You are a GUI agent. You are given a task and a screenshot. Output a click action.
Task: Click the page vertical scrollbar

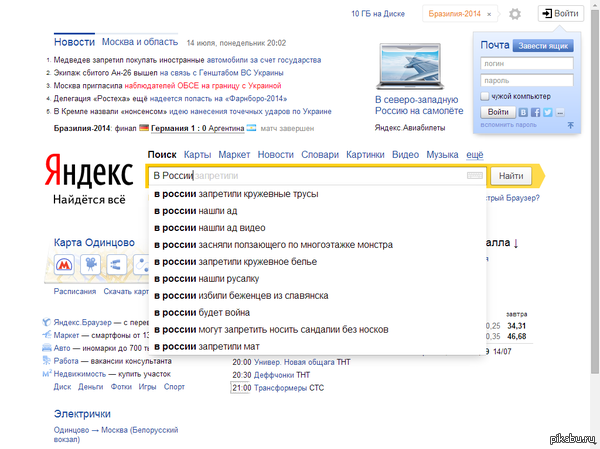594,191
